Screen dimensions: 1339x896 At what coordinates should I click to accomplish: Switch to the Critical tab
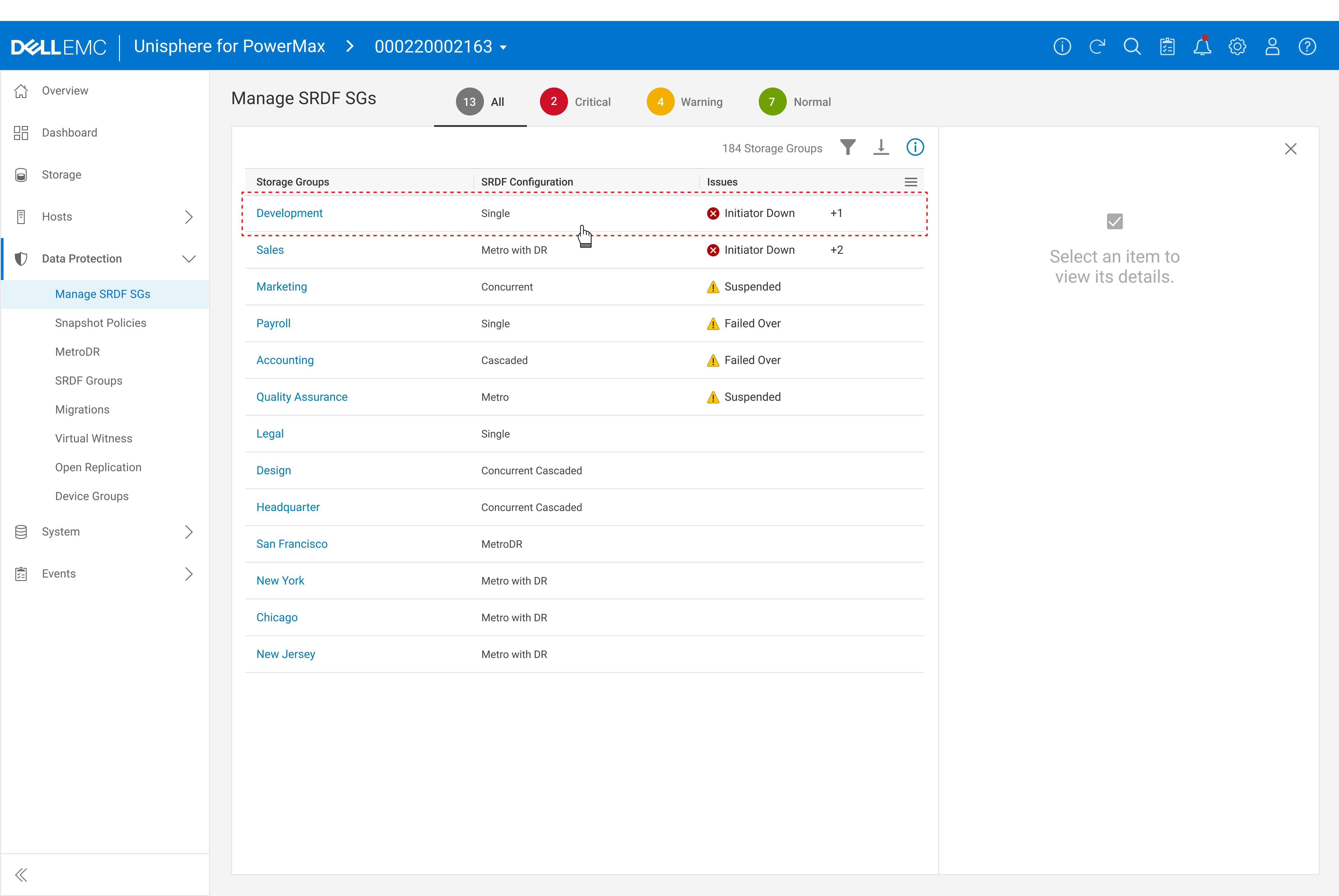pos(576,102)
